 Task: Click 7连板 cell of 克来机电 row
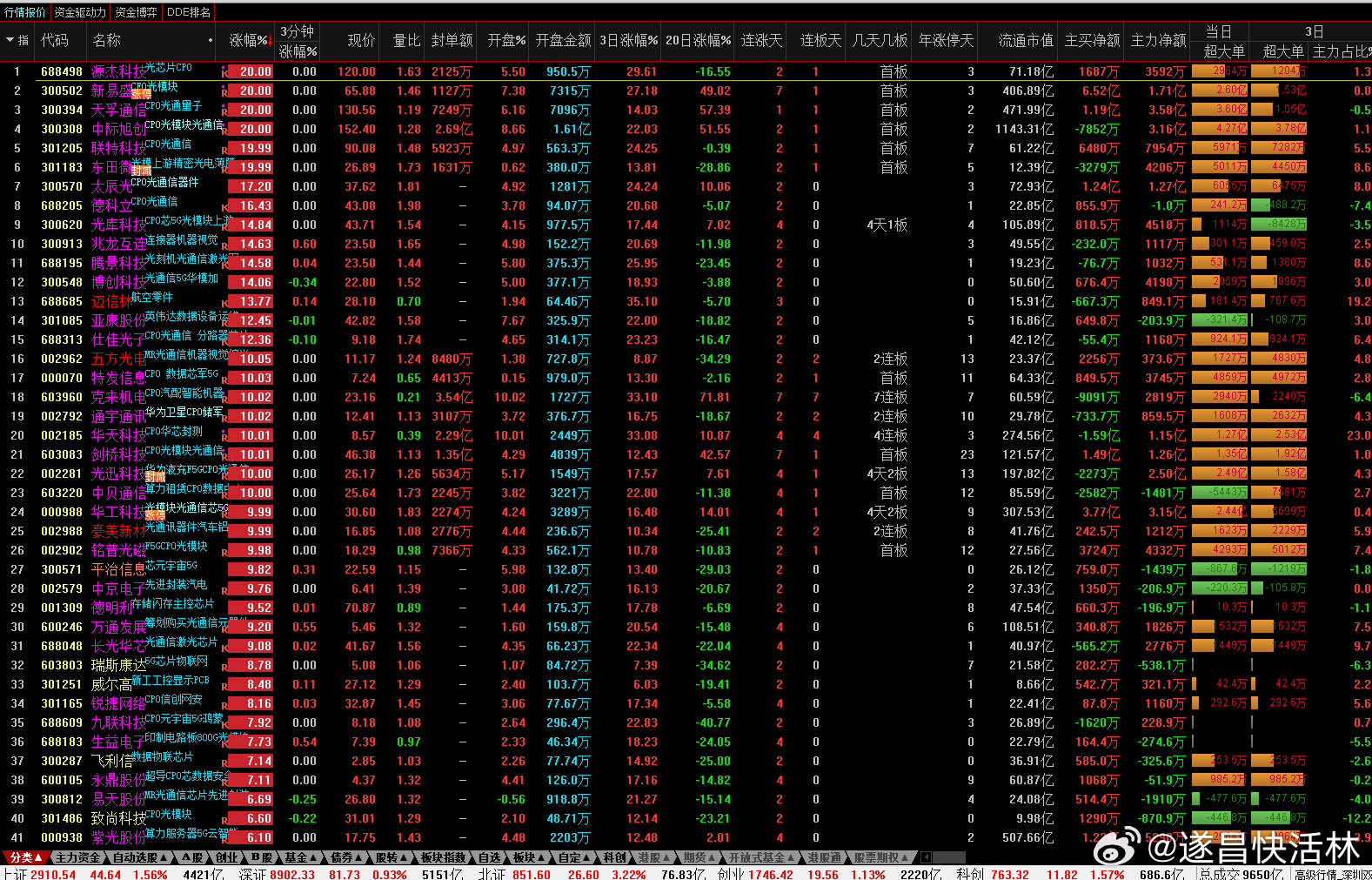coord(890,397)
